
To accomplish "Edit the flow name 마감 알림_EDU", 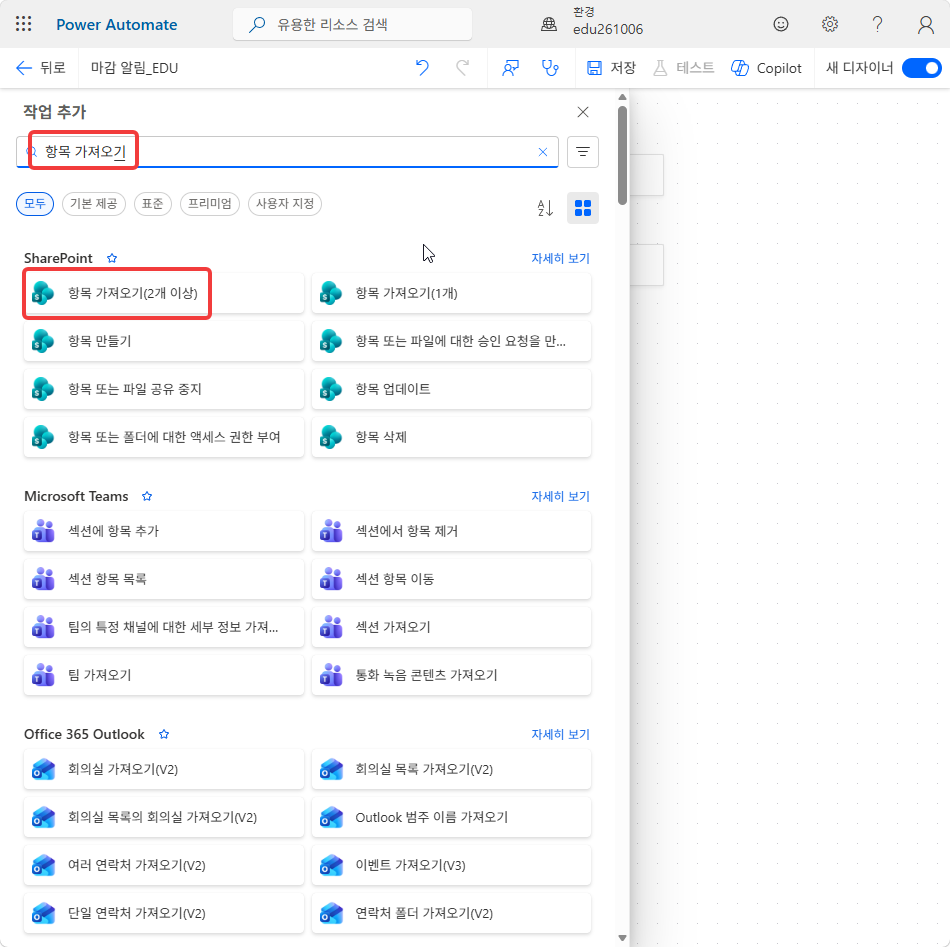I will [x=135, y=68].
